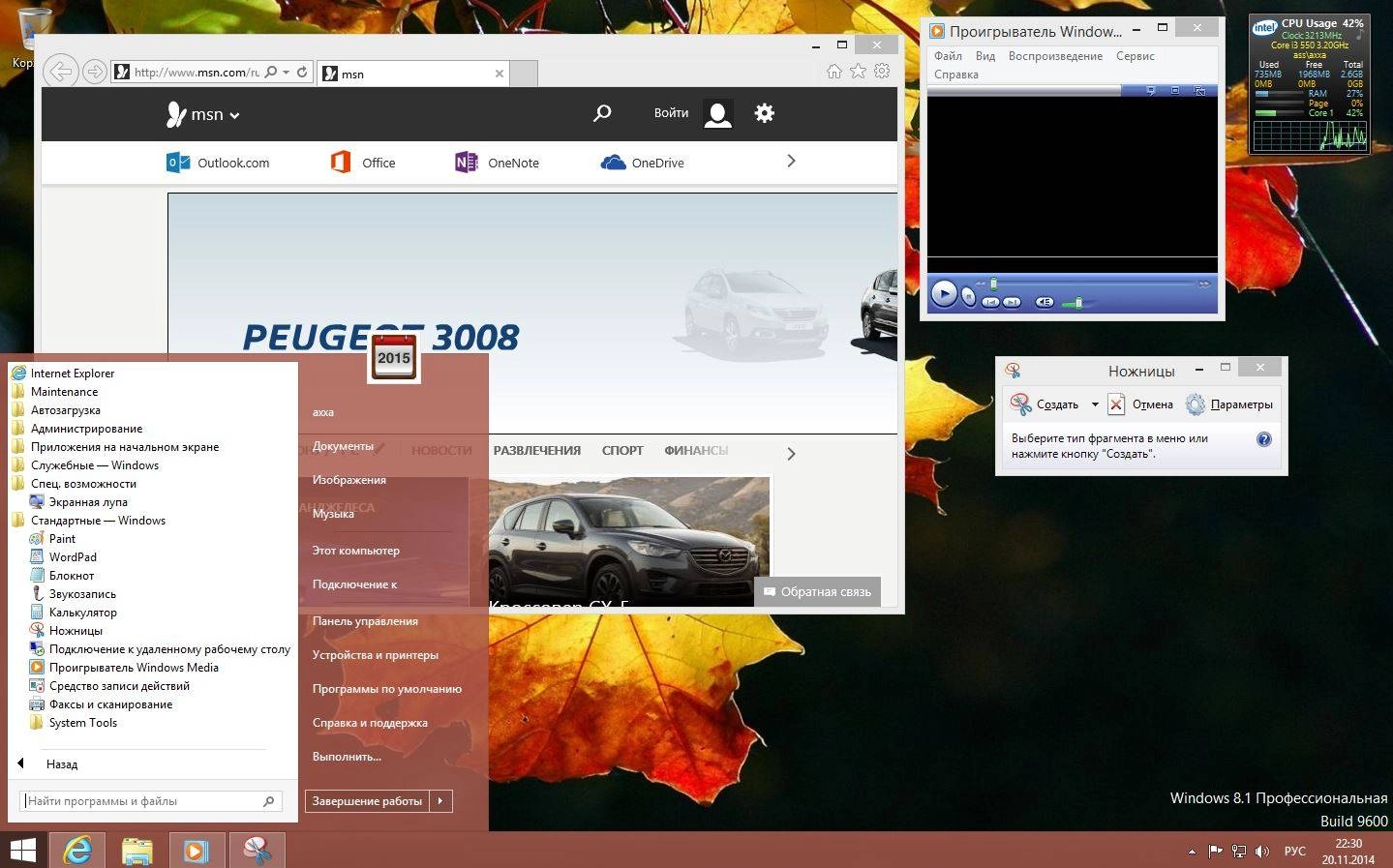The height and width of the screenshot is (868, 1393).
Task: Open Outlook.com link
Action: (218, 163)
